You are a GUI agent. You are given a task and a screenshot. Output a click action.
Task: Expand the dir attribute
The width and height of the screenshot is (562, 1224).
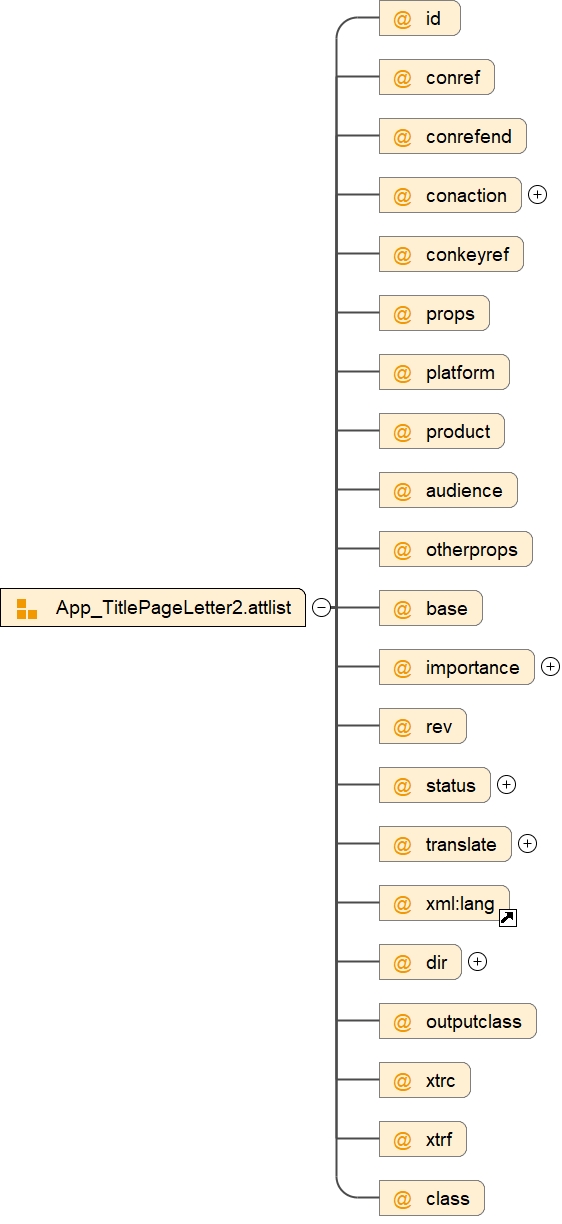click(x=477, y=962)
